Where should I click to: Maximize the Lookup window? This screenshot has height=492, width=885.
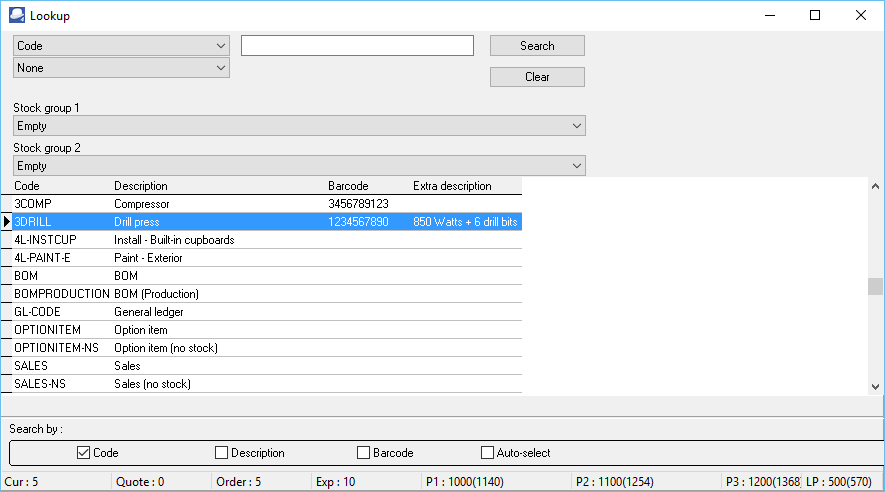coord(815,16)
